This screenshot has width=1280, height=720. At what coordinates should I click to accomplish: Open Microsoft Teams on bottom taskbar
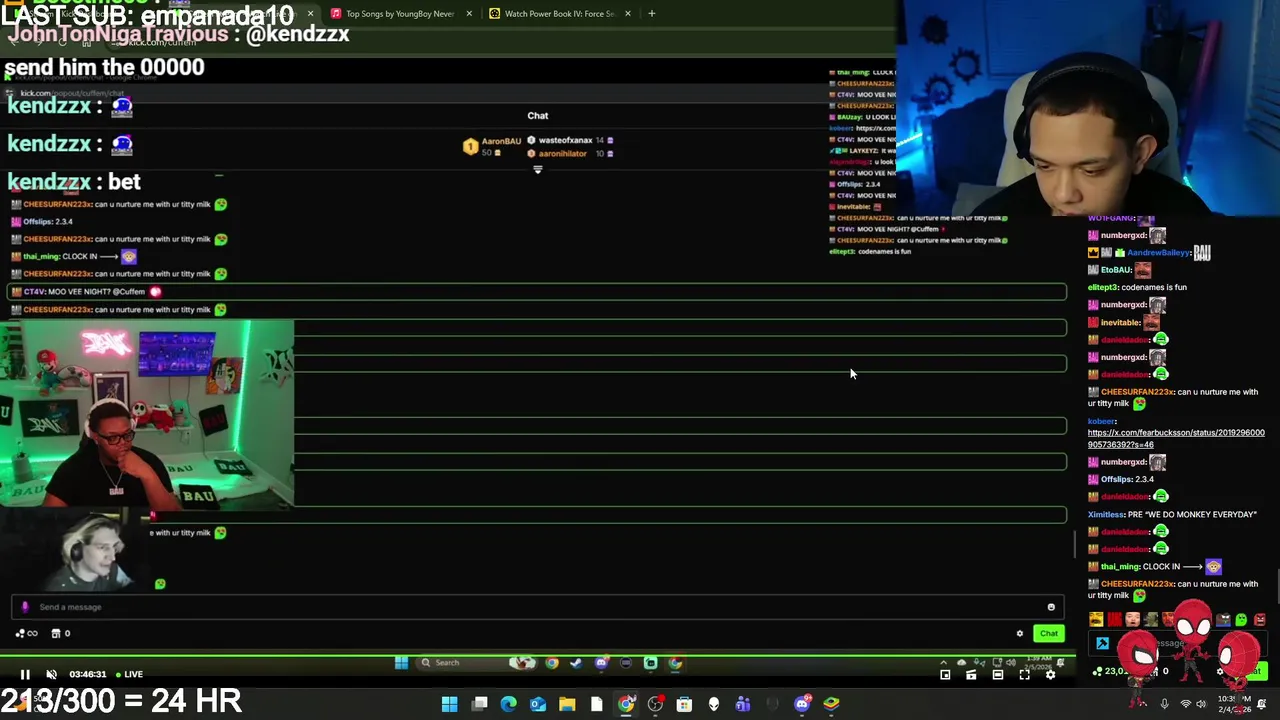tap(743, 704)
